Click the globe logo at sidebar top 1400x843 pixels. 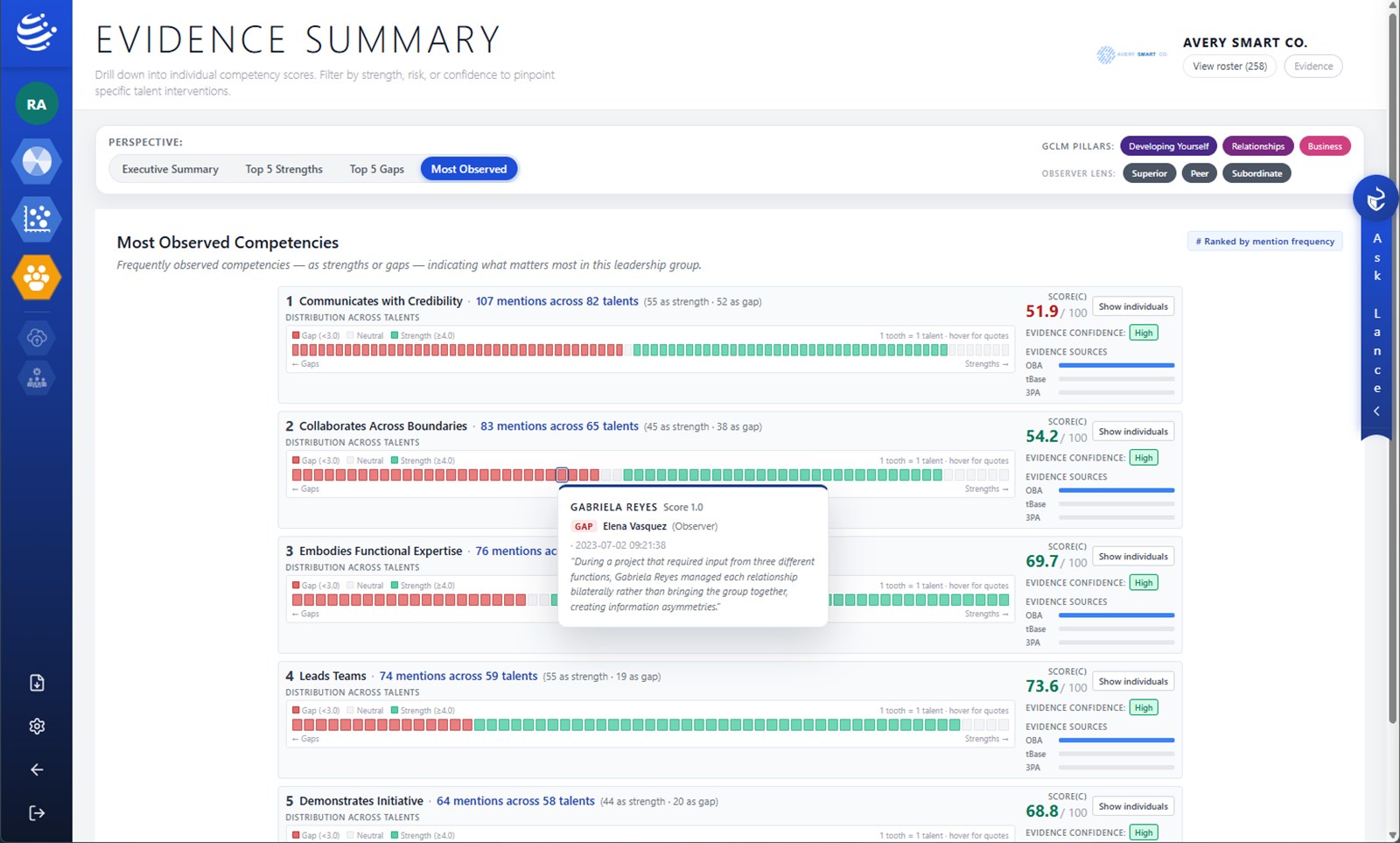(37, 32)
